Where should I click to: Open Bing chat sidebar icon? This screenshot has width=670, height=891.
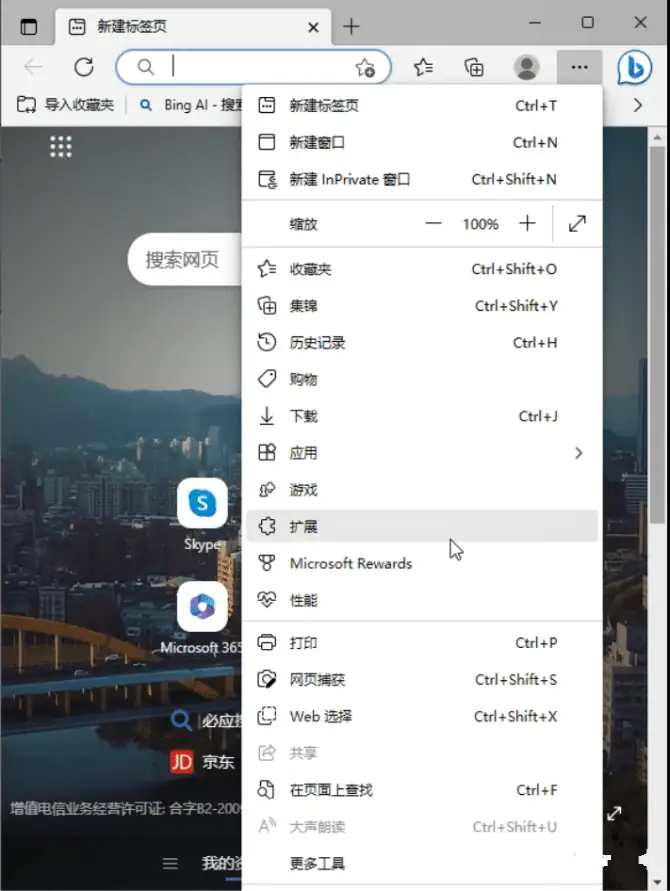635,68
